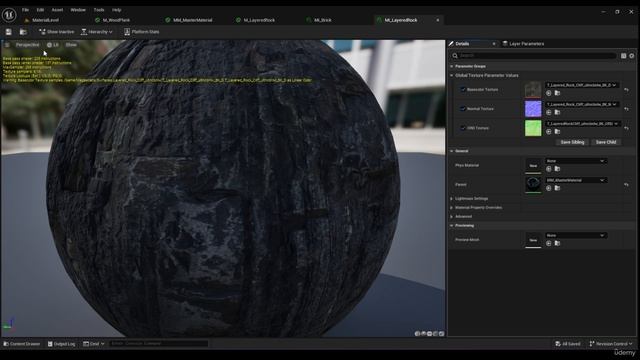Open the Help menu

pyautogui.click(x=116, y=10)
